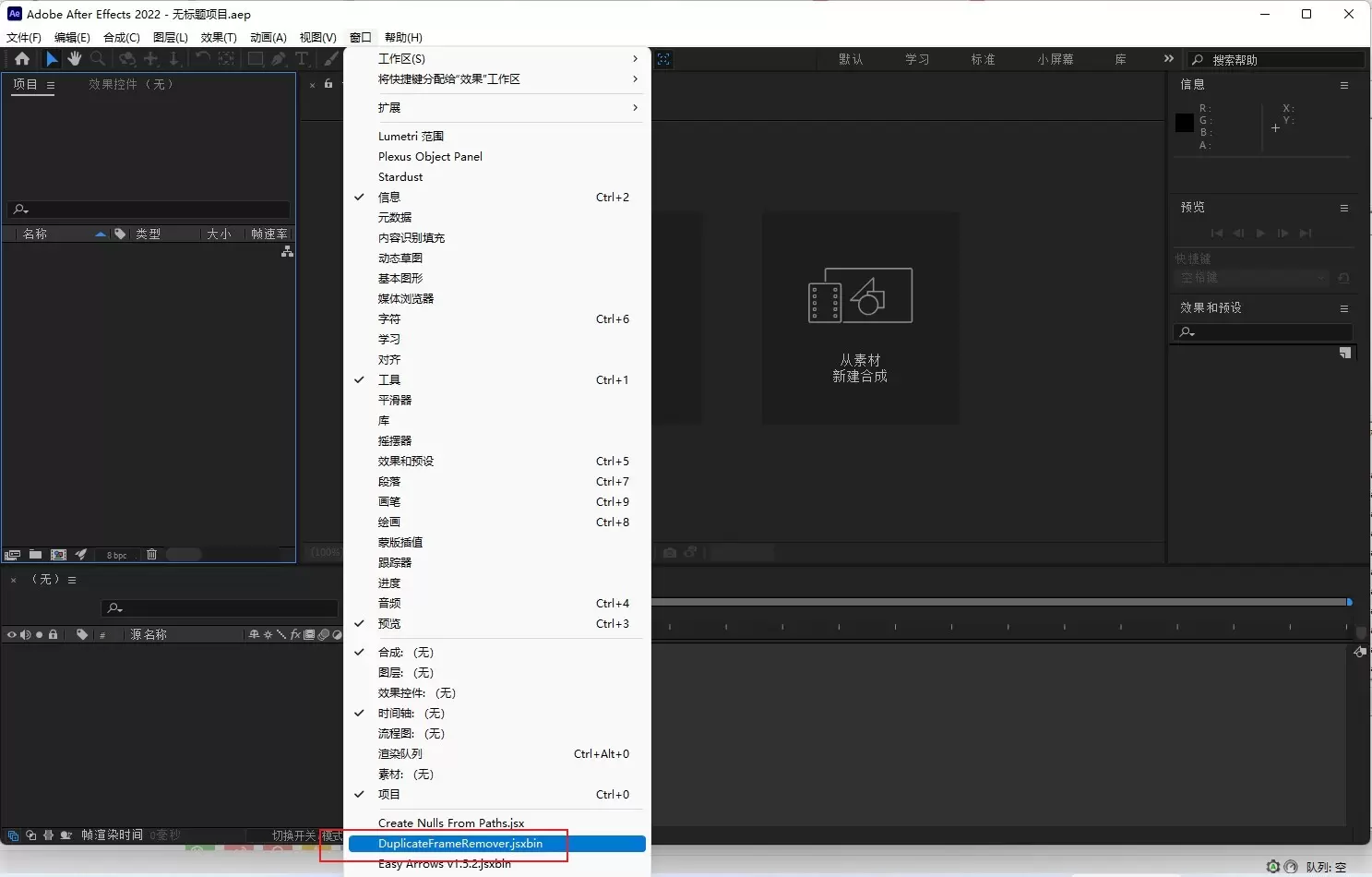Expand the workspace shortcut assignment submenu
Screen dimensions: 1372x877
coord(496,79)
